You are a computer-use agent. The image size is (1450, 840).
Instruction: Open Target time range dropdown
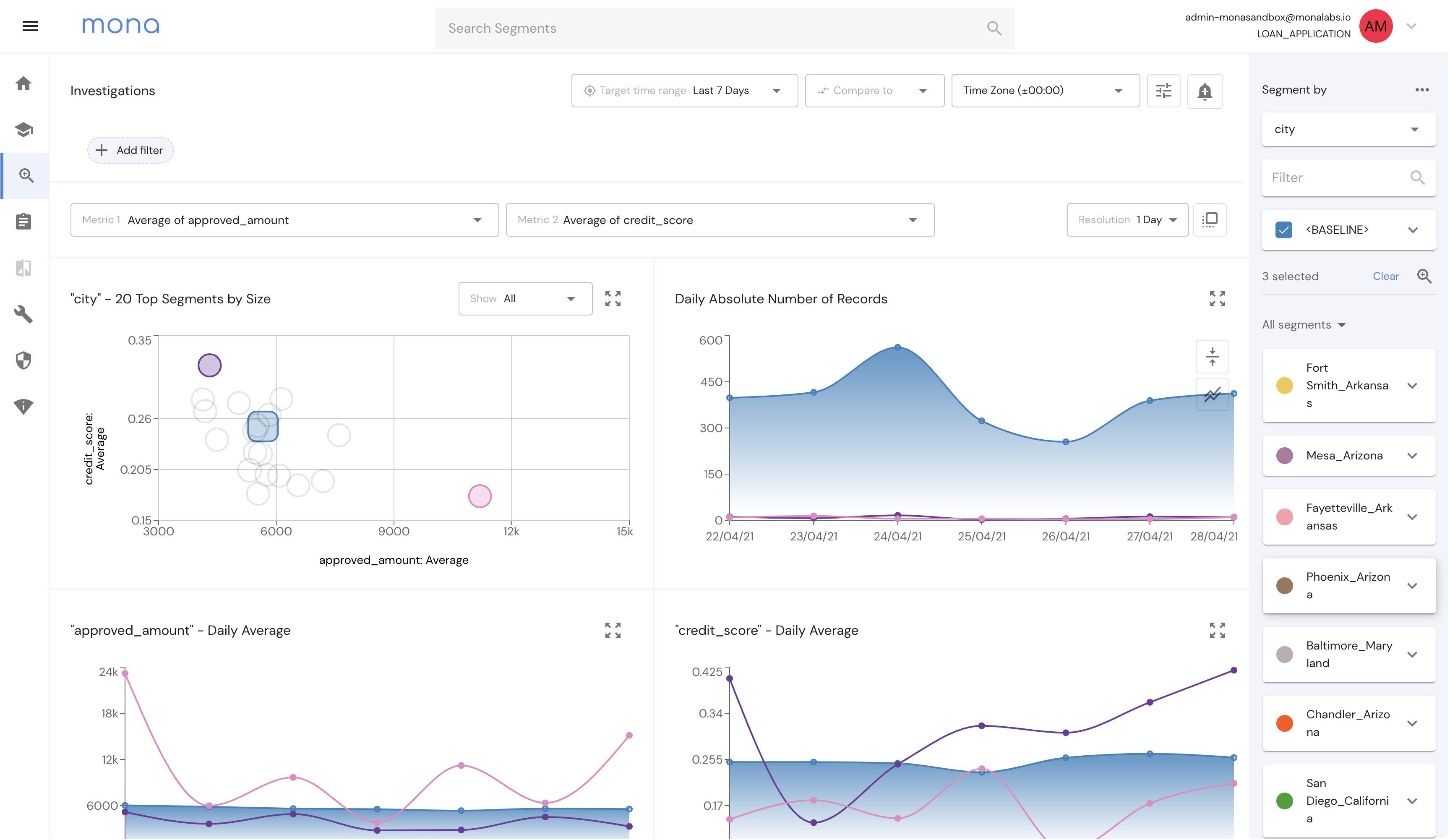click(x=685, y=91)
